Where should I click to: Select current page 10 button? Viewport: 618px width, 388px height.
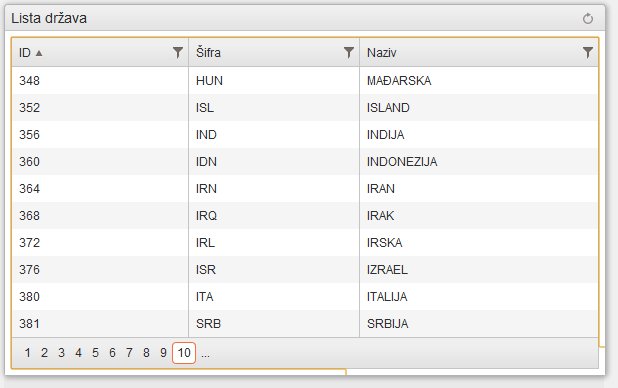tap(184, 353)
